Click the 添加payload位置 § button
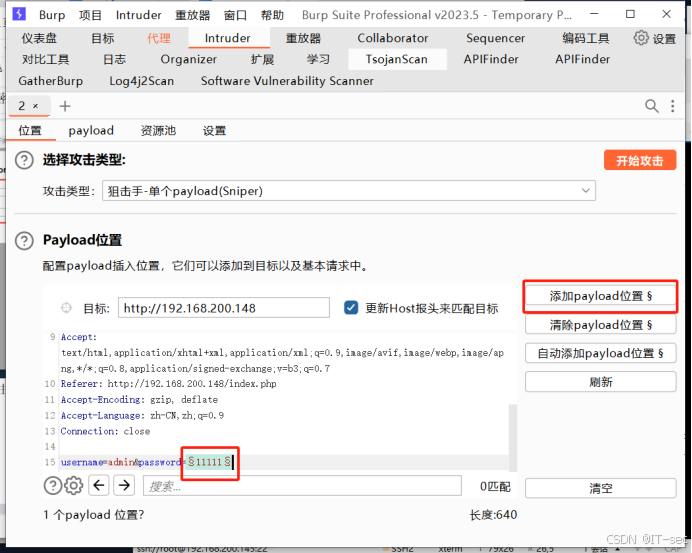The image size is (692, 553). tap(600, 296)
